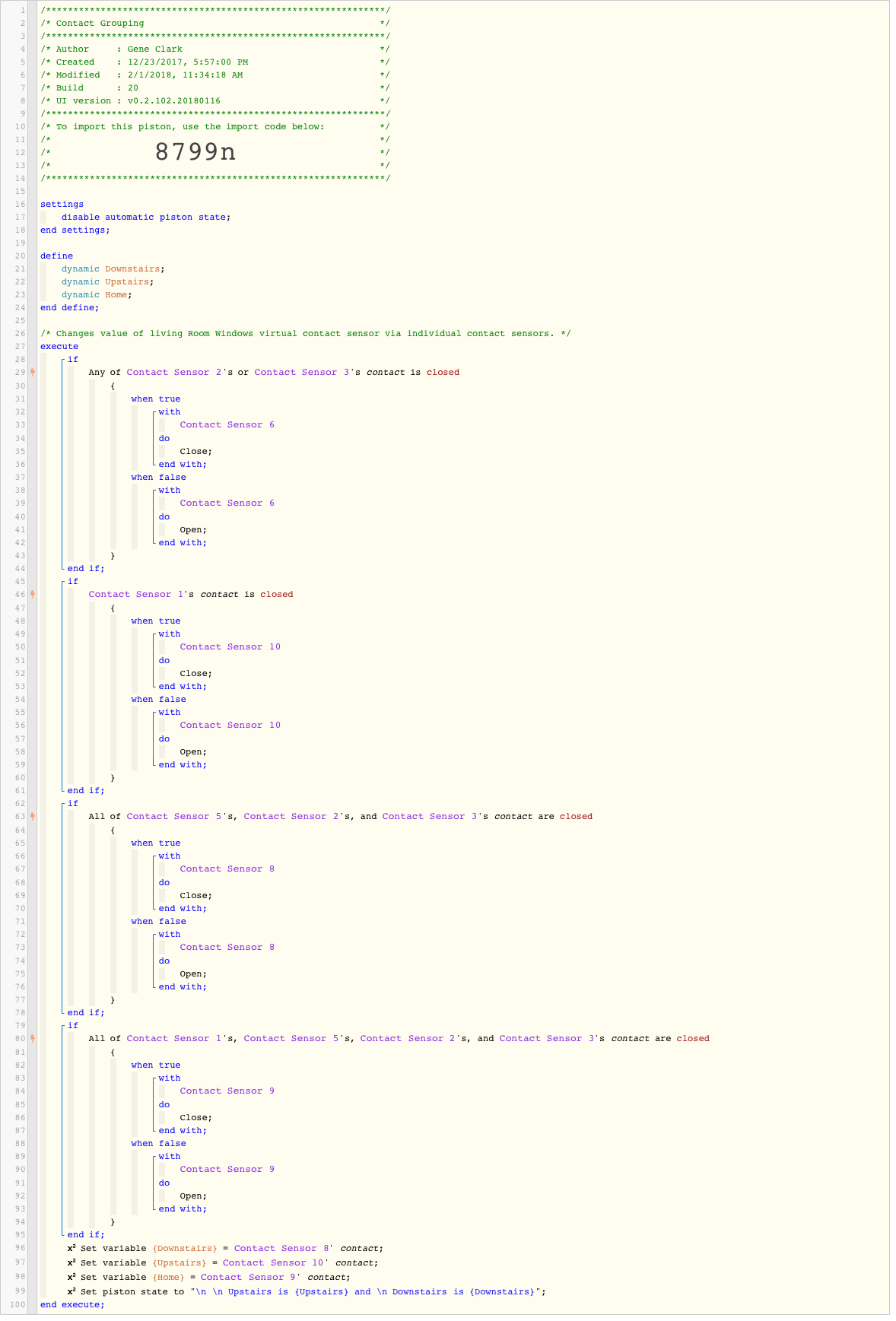Click 'Contact Sensor 8' on line 73
Viewport: 896px width, 1321px height.
point(227,948)
